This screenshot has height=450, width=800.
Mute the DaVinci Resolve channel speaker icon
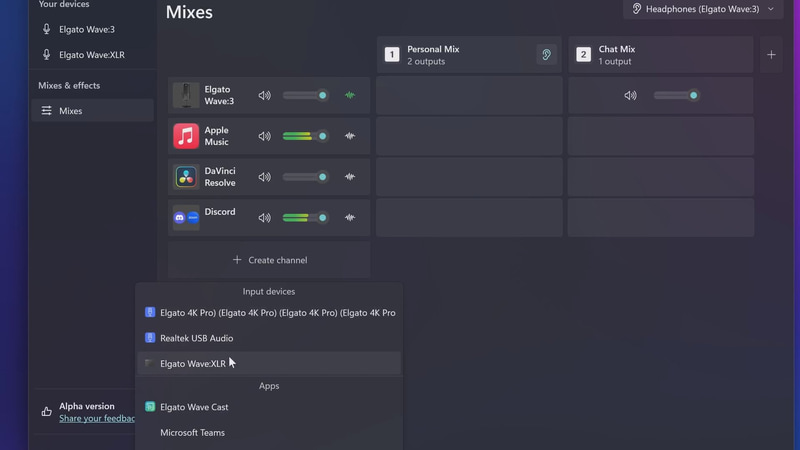click(264, 177)
